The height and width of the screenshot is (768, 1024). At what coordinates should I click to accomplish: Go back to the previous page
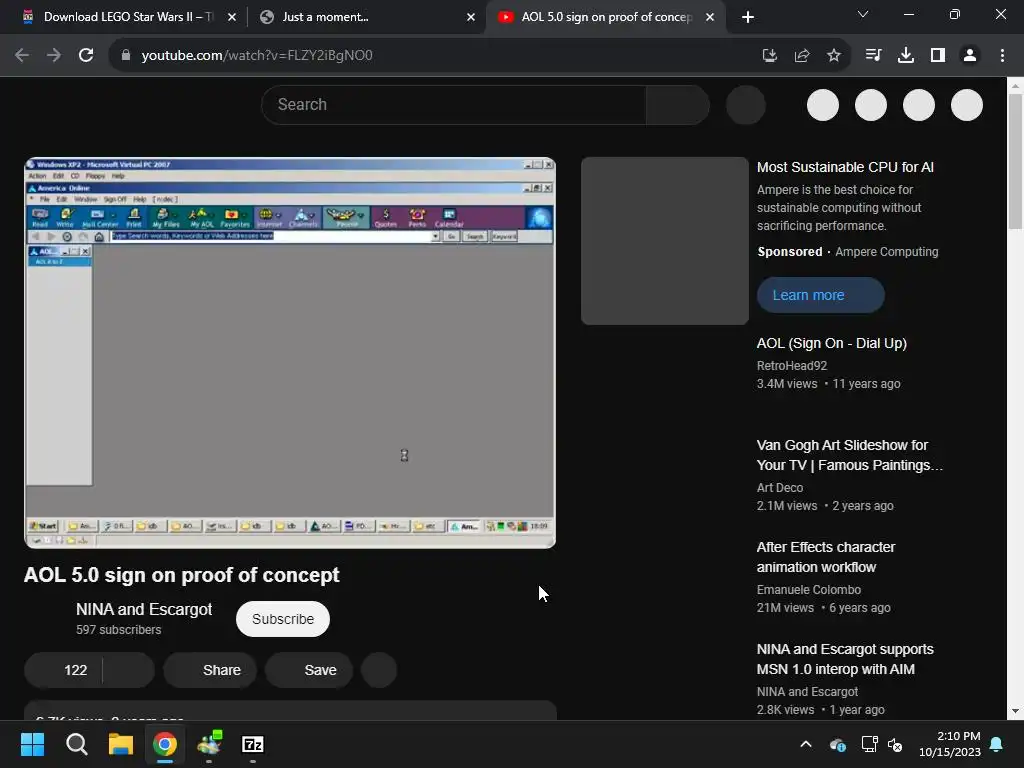coord(22,56)
